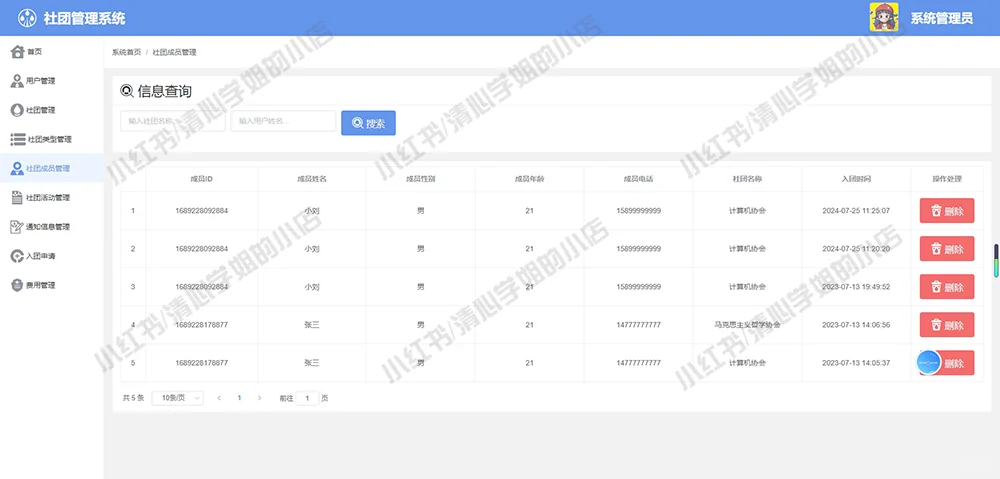
Task: Delete the 马克思主义哲学协会 member row
Action: click(946, 325)
